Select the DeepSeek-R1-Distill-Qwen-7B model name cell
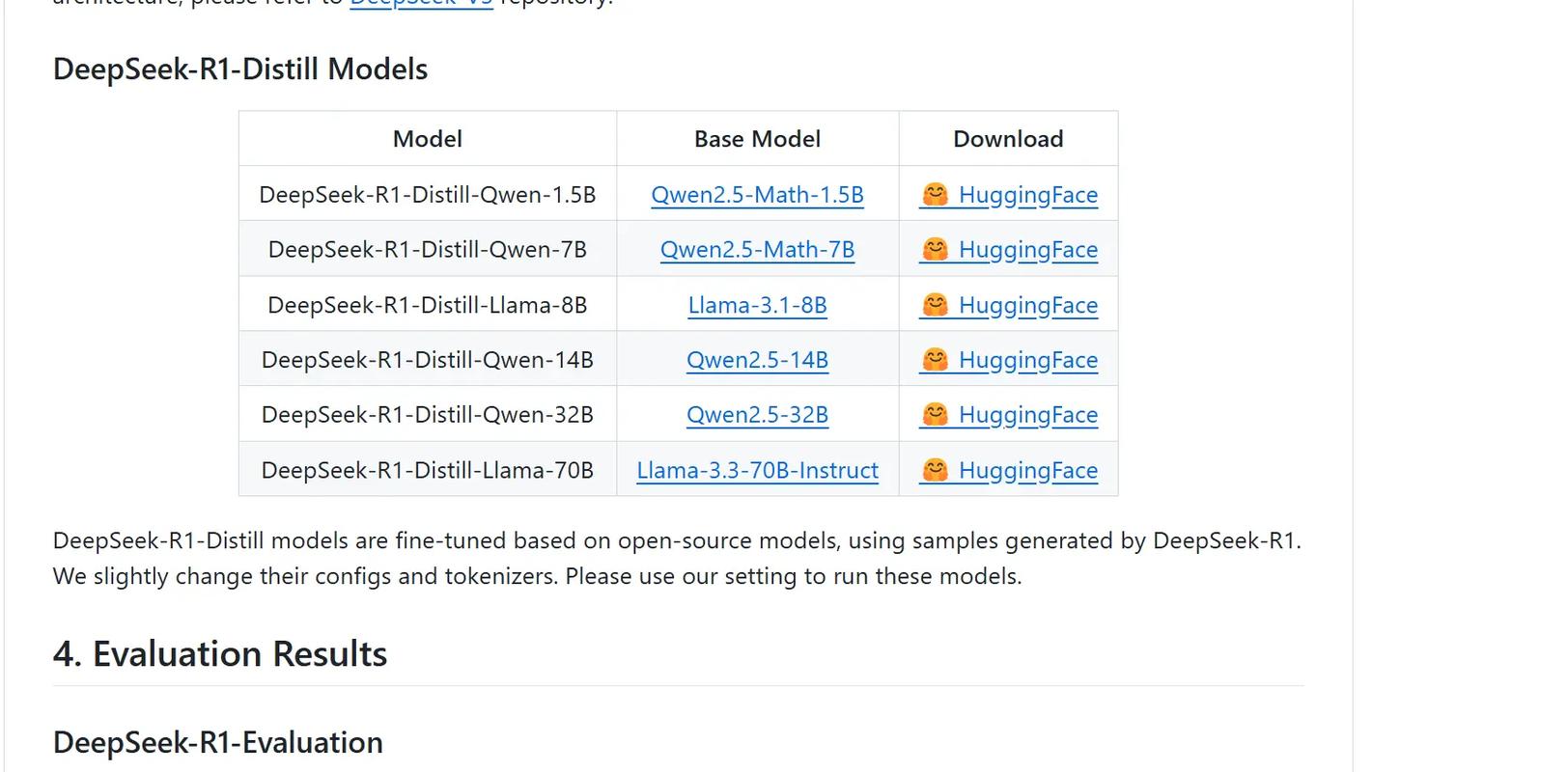The width and height of the screenshot is (1568, 772). click(x=428, y=249)
